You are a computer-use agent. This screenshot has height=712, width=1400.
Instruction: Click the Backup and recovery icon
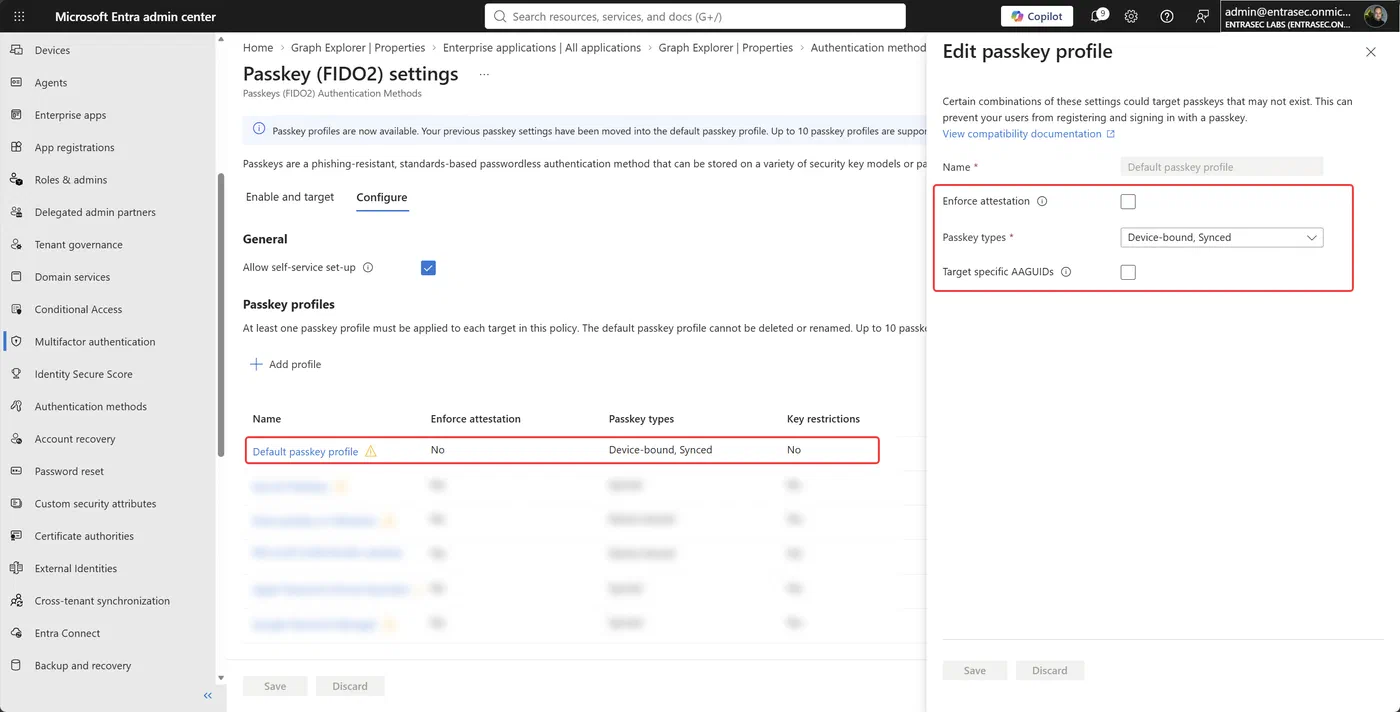[16, 665]
